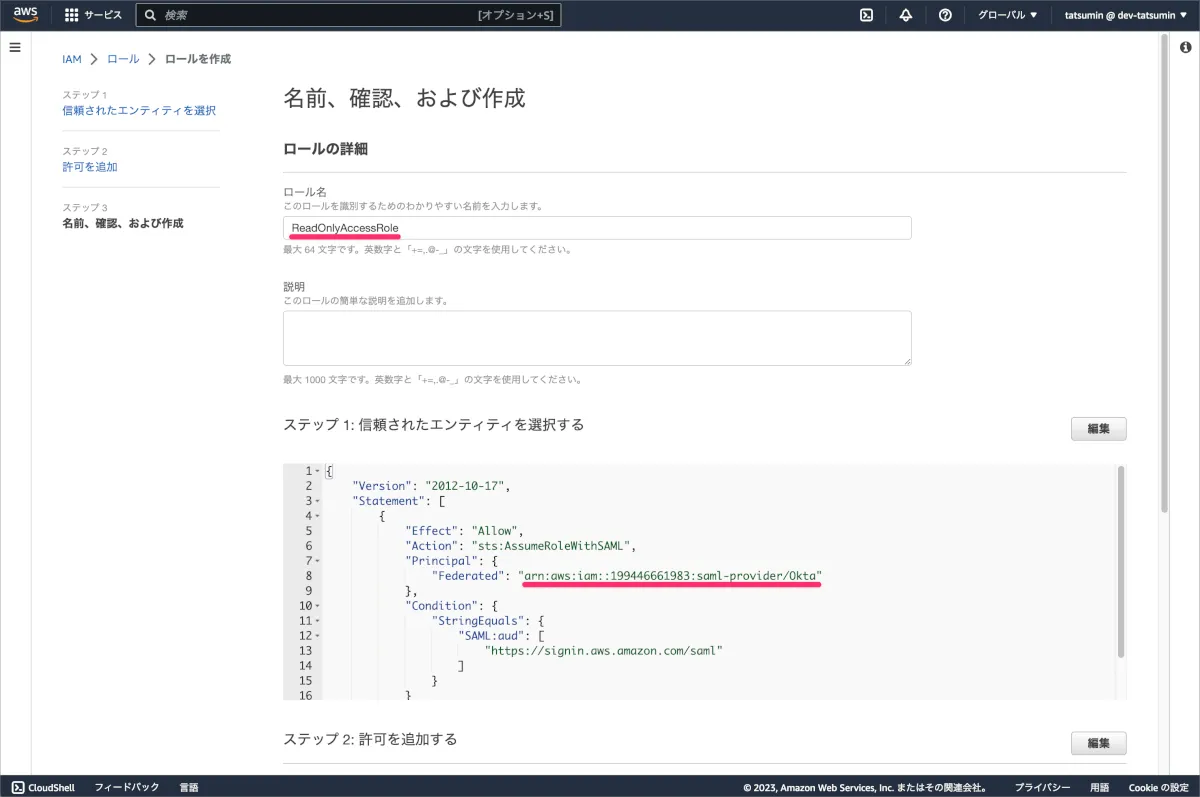Open the notifications bell

pos(906,15)
